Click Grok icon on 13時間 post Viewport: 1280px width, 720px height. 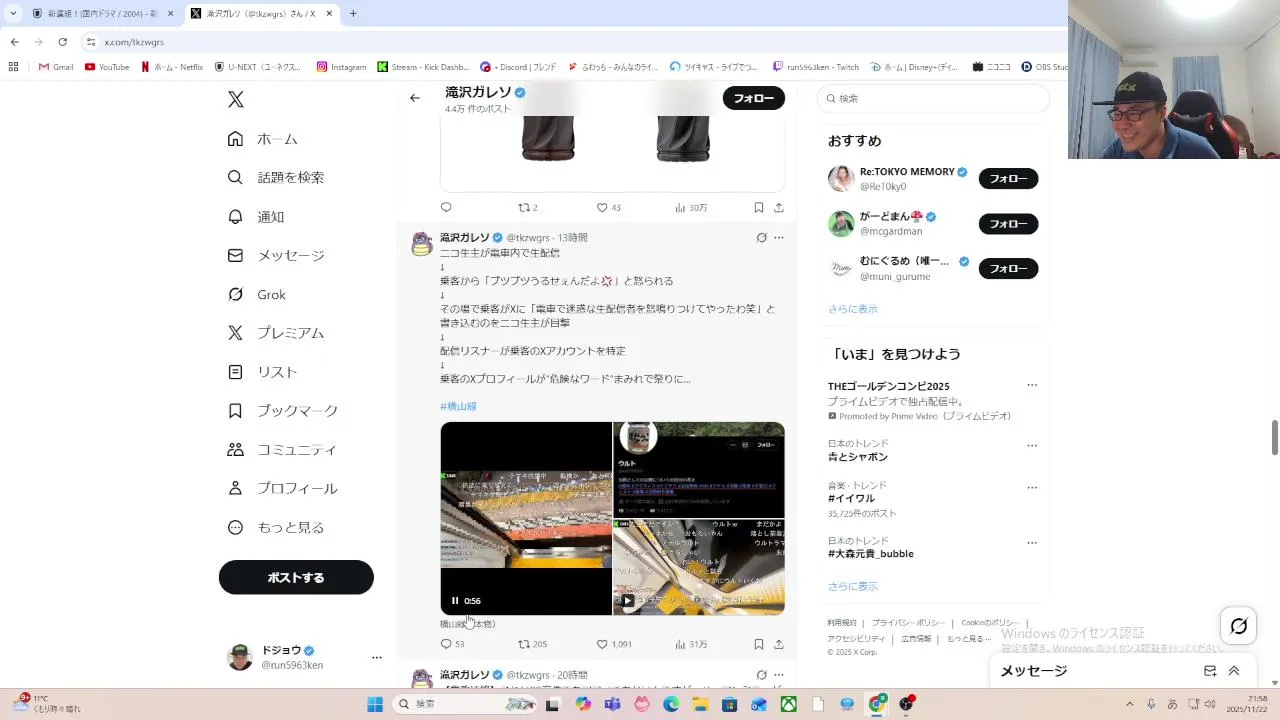pyautogui.click(x=761, y=238)
